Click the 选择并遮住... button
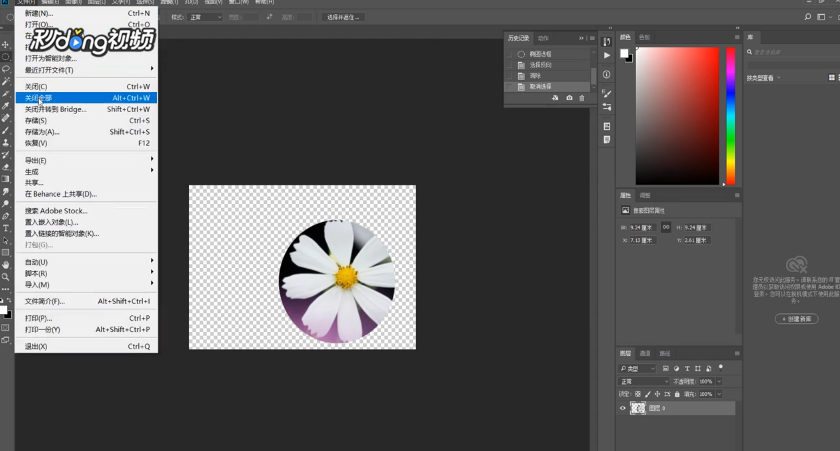 (343, 17)
